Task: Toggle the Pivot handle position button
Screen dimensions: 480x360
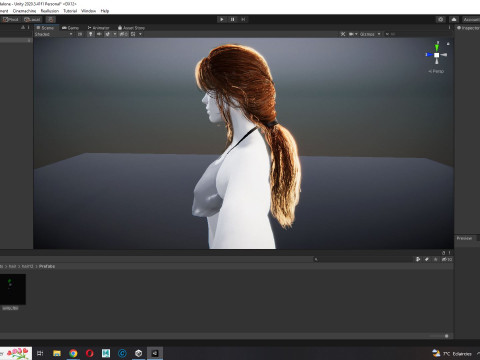Action: tap(11, 19)
